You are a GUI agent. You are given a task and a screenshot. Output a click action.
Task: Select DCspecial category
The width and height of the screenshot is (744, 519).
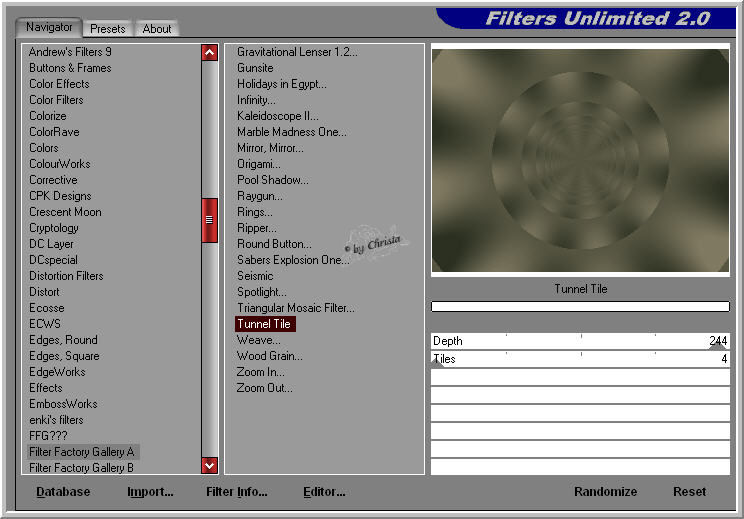click(x=53, y=260)
